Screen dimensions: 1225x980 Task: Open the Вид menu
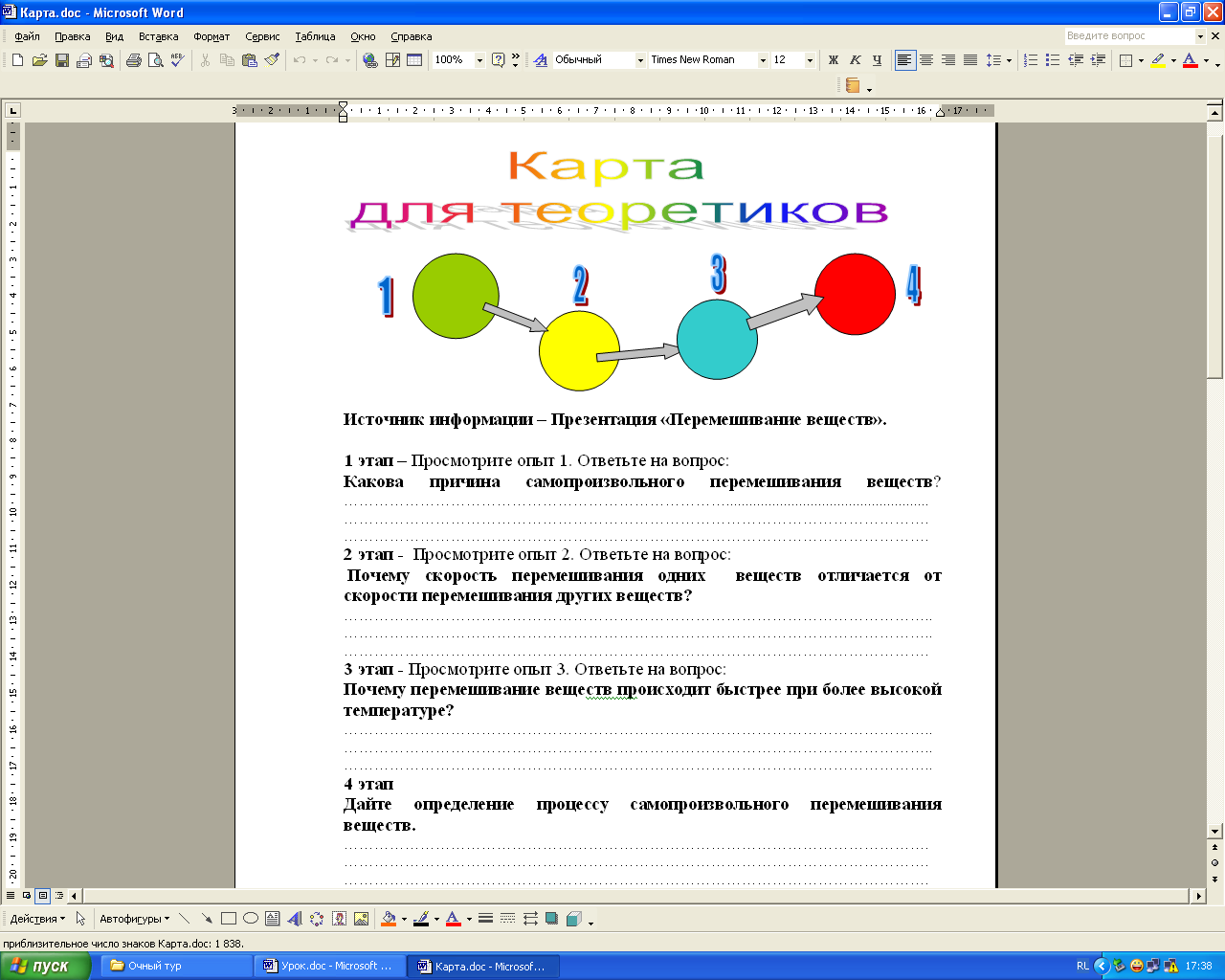114,36
